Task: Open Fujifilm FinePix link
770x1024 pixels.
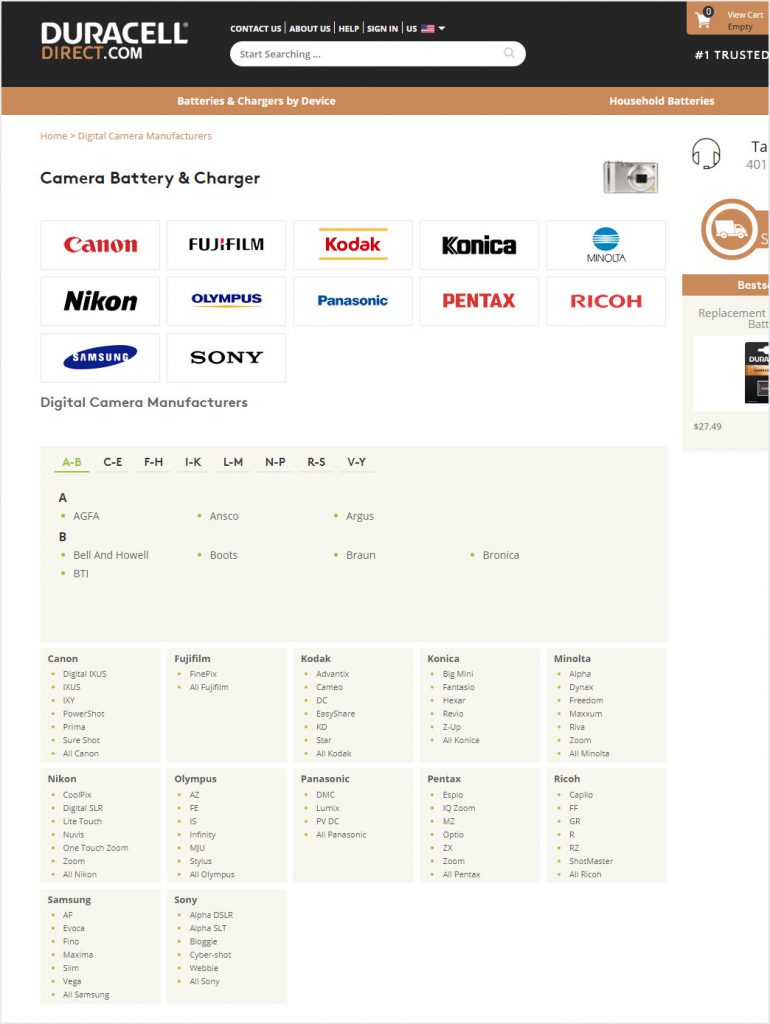Action: pyautogui.click(x=203, y=674)
